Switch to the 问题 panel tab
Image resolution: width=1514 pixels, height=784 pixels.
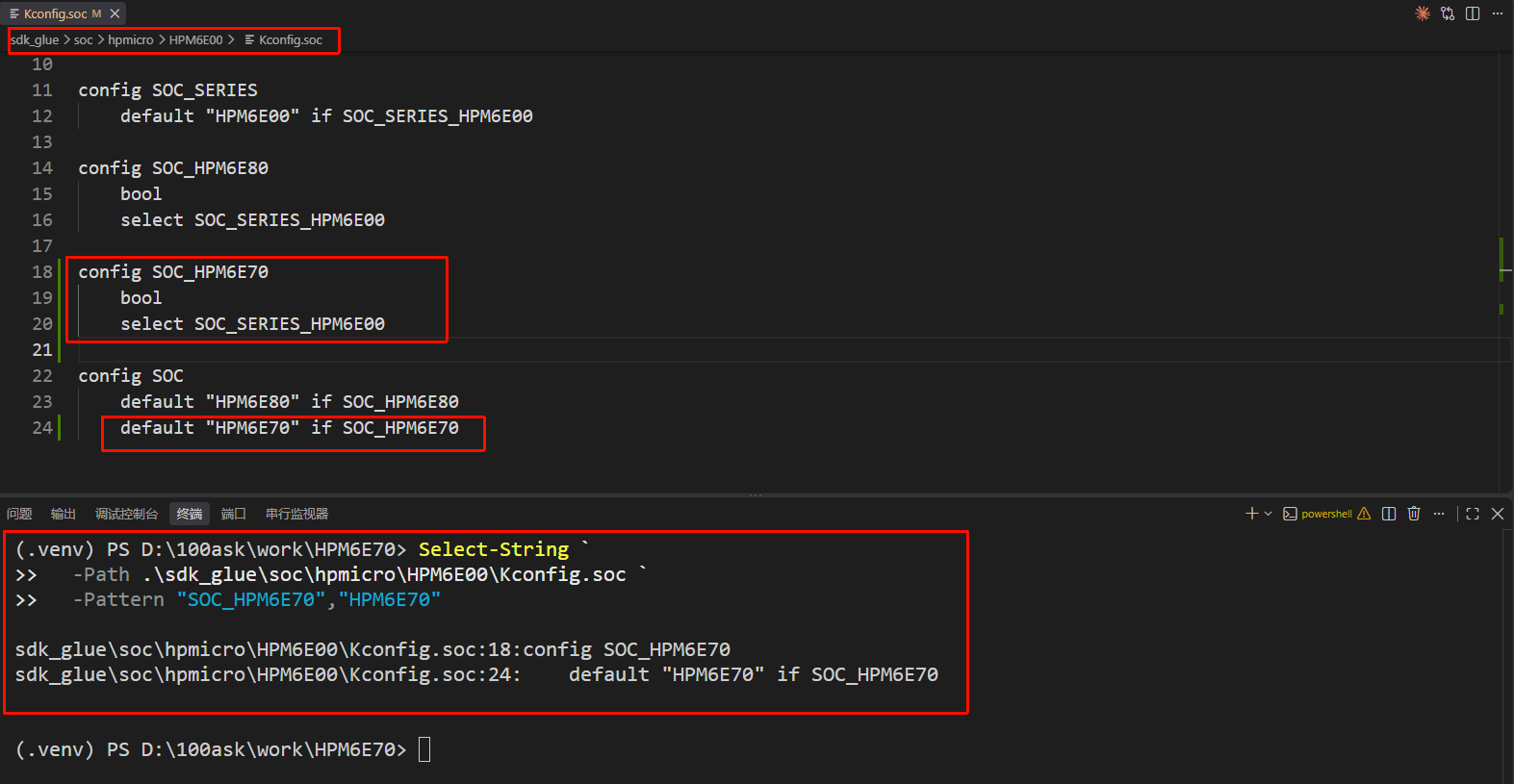(19, 514)
